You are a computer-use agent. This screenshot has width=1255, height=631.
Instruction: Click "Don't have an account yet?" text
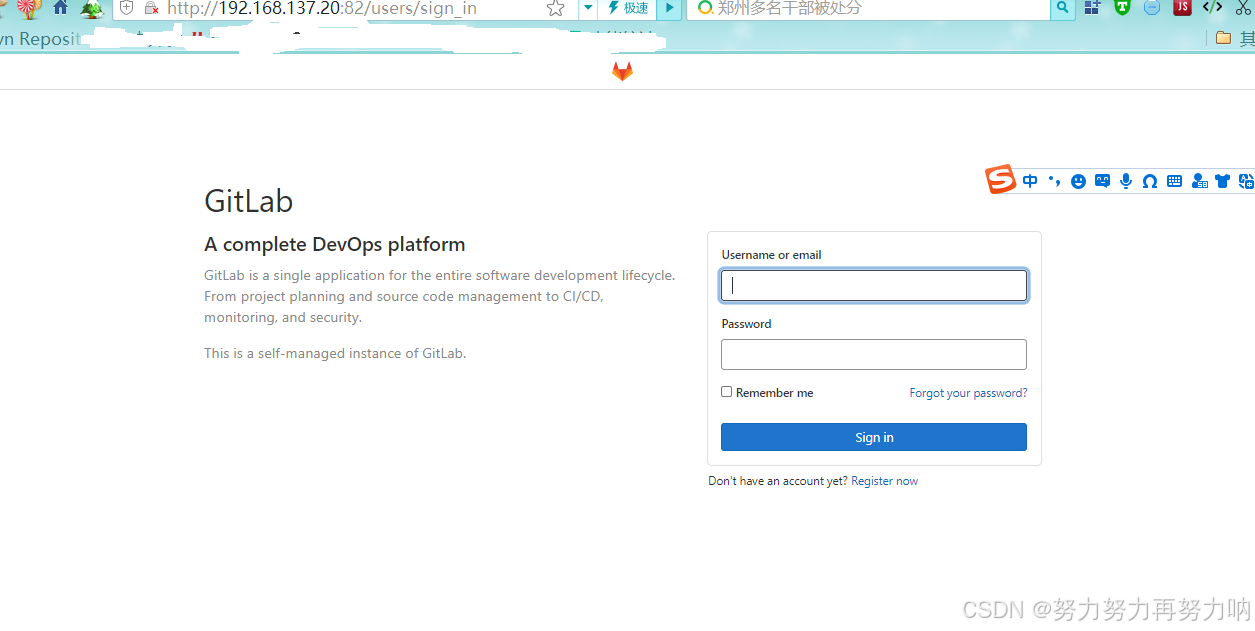(778, 481)
